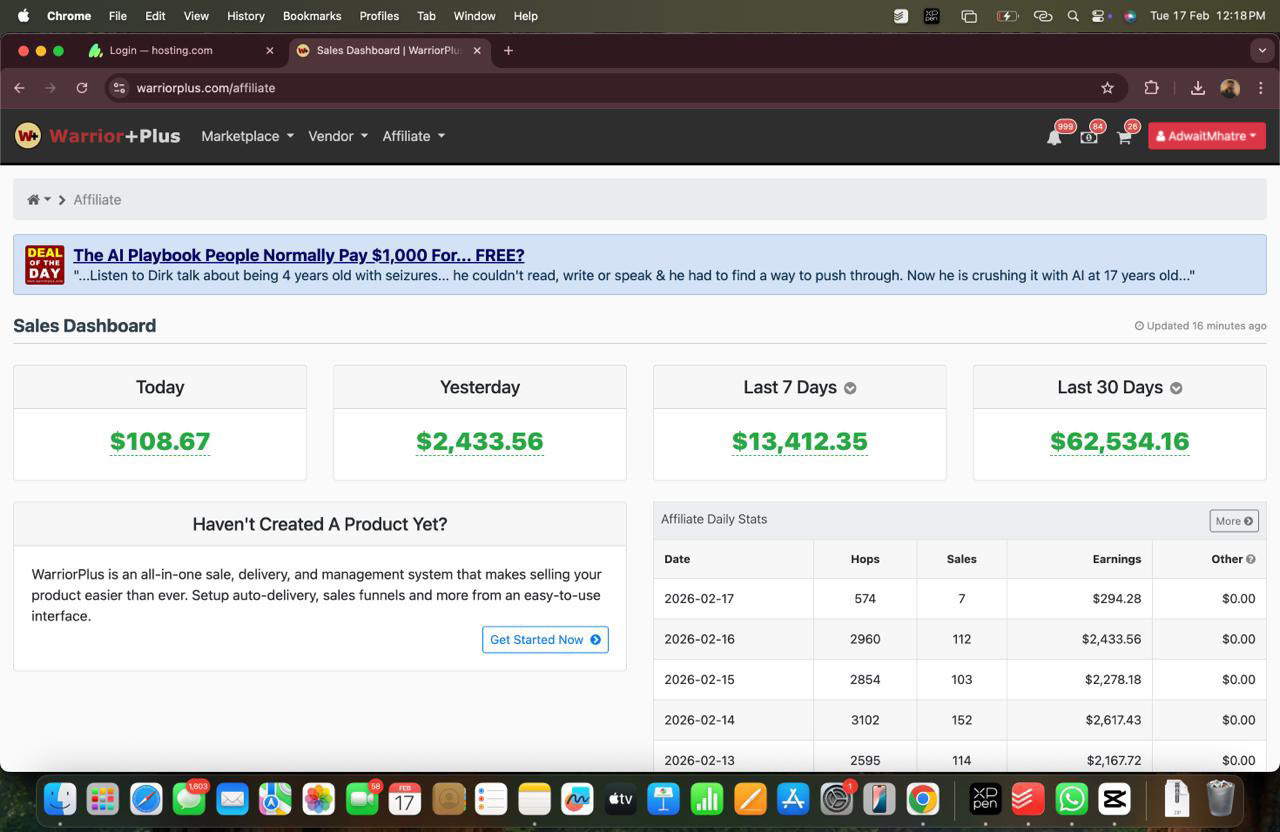
Task: Click the Deal of the Day badge
Action: pyautogui.click(x=44, y=265)
